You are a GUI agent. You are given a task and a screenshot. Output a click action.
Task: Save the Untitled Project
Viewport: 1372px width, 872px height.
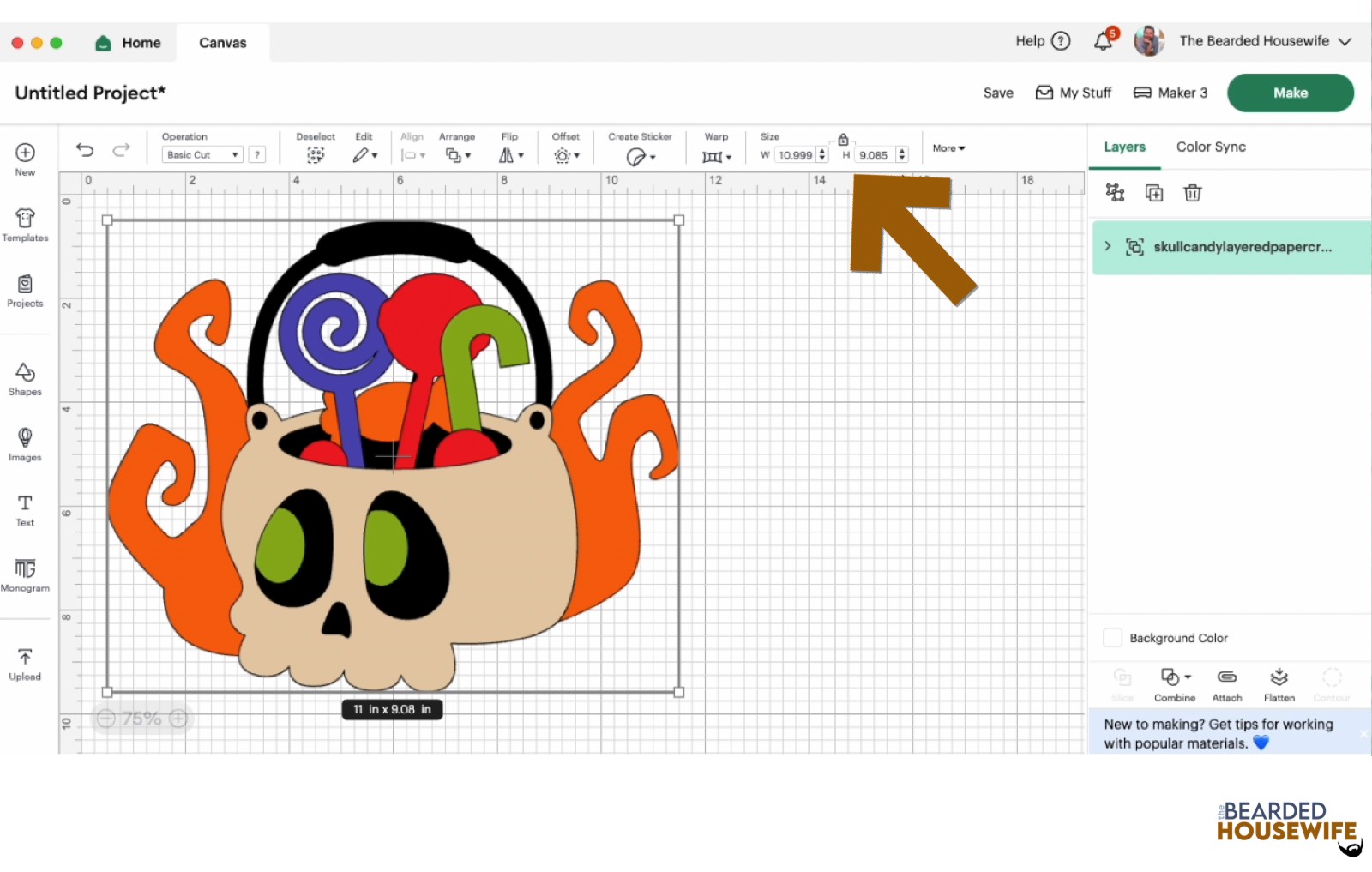(x=997, y=93)
